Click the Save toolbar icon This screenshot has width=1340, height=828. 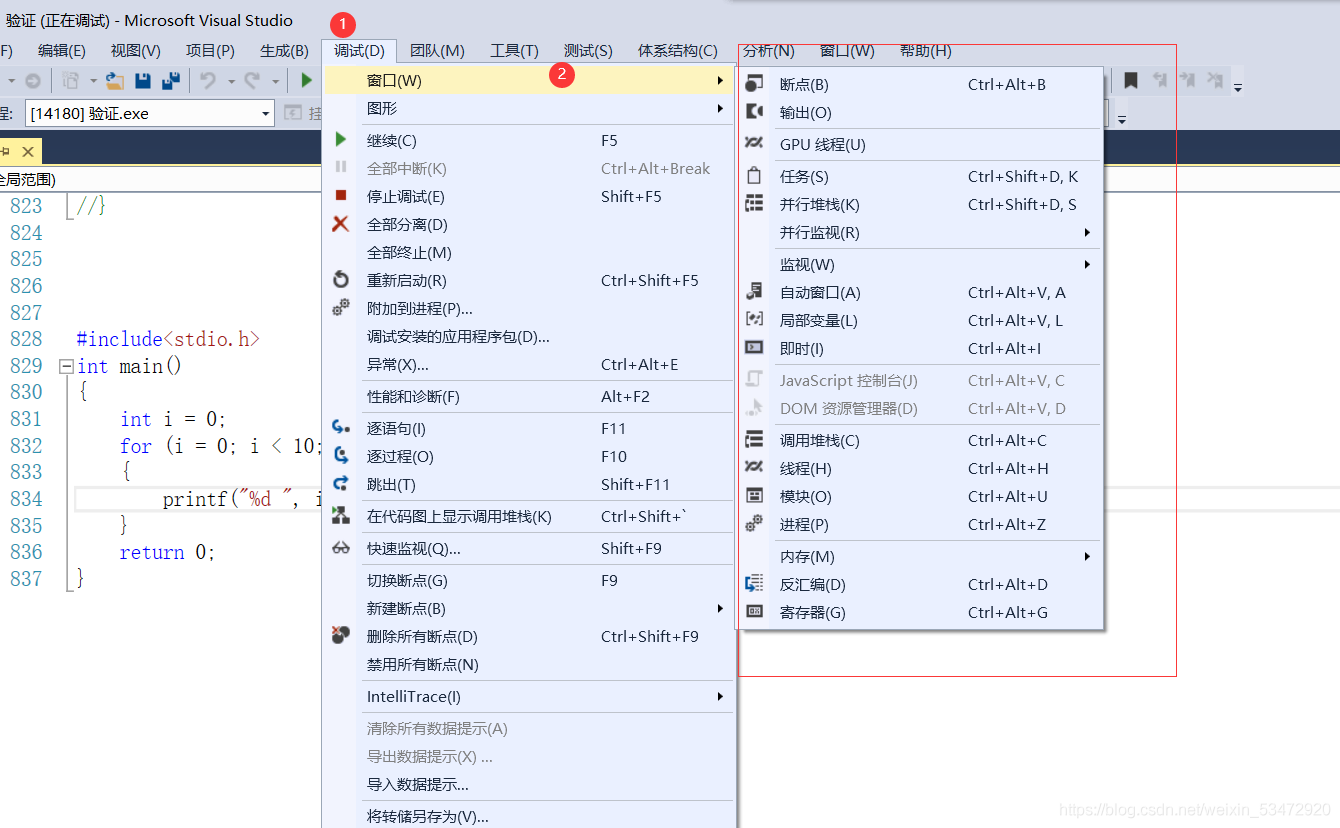(x=142, y=81)
